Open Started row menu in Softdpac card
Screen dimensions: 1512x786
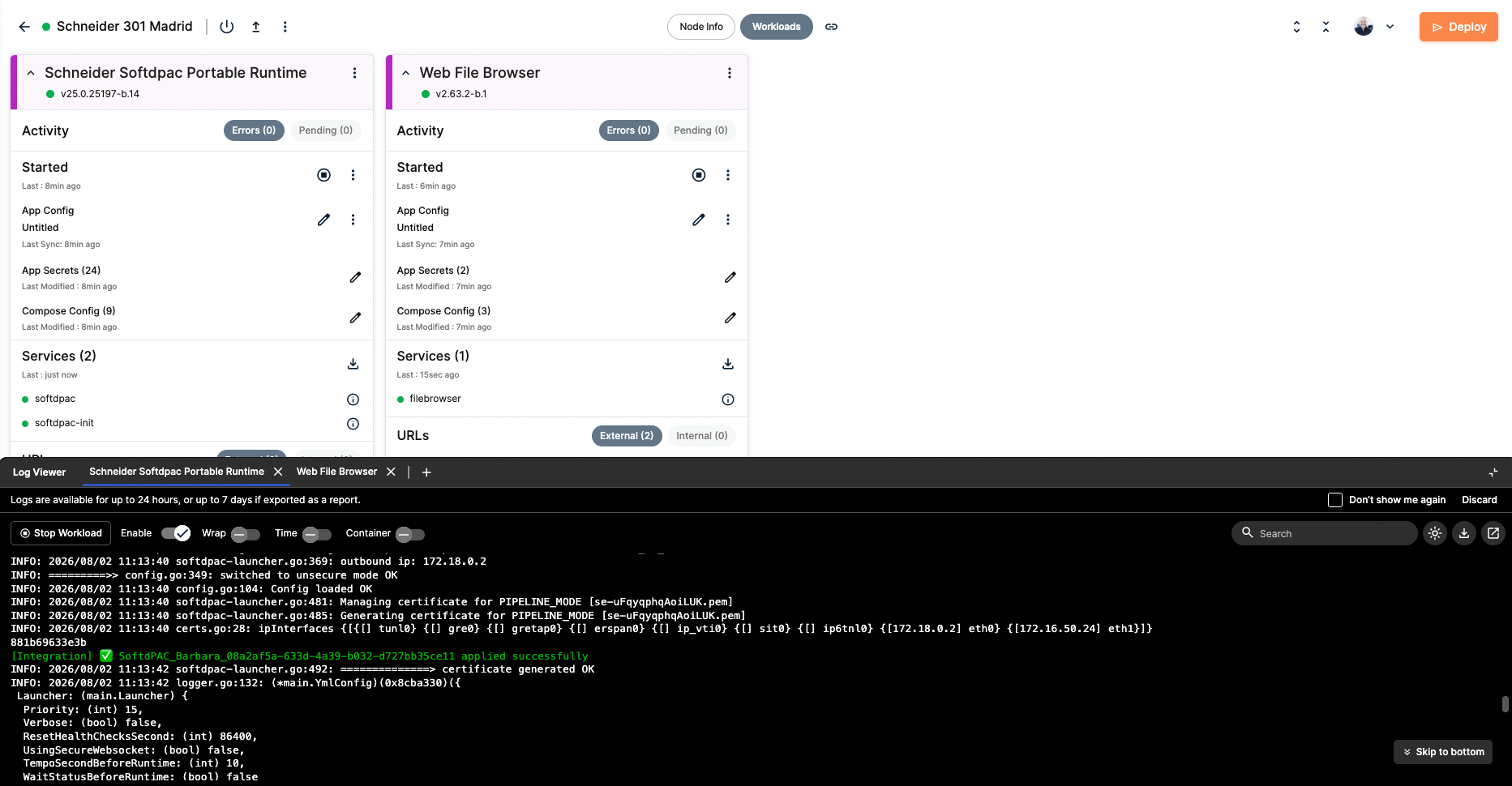pos(353,175)
